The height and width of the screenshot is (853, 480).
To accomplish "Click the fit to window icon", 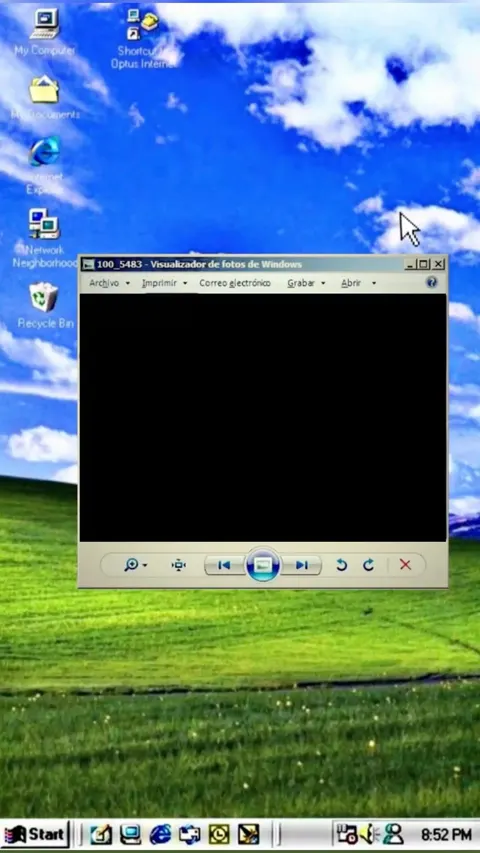I will tap(179, 565).
